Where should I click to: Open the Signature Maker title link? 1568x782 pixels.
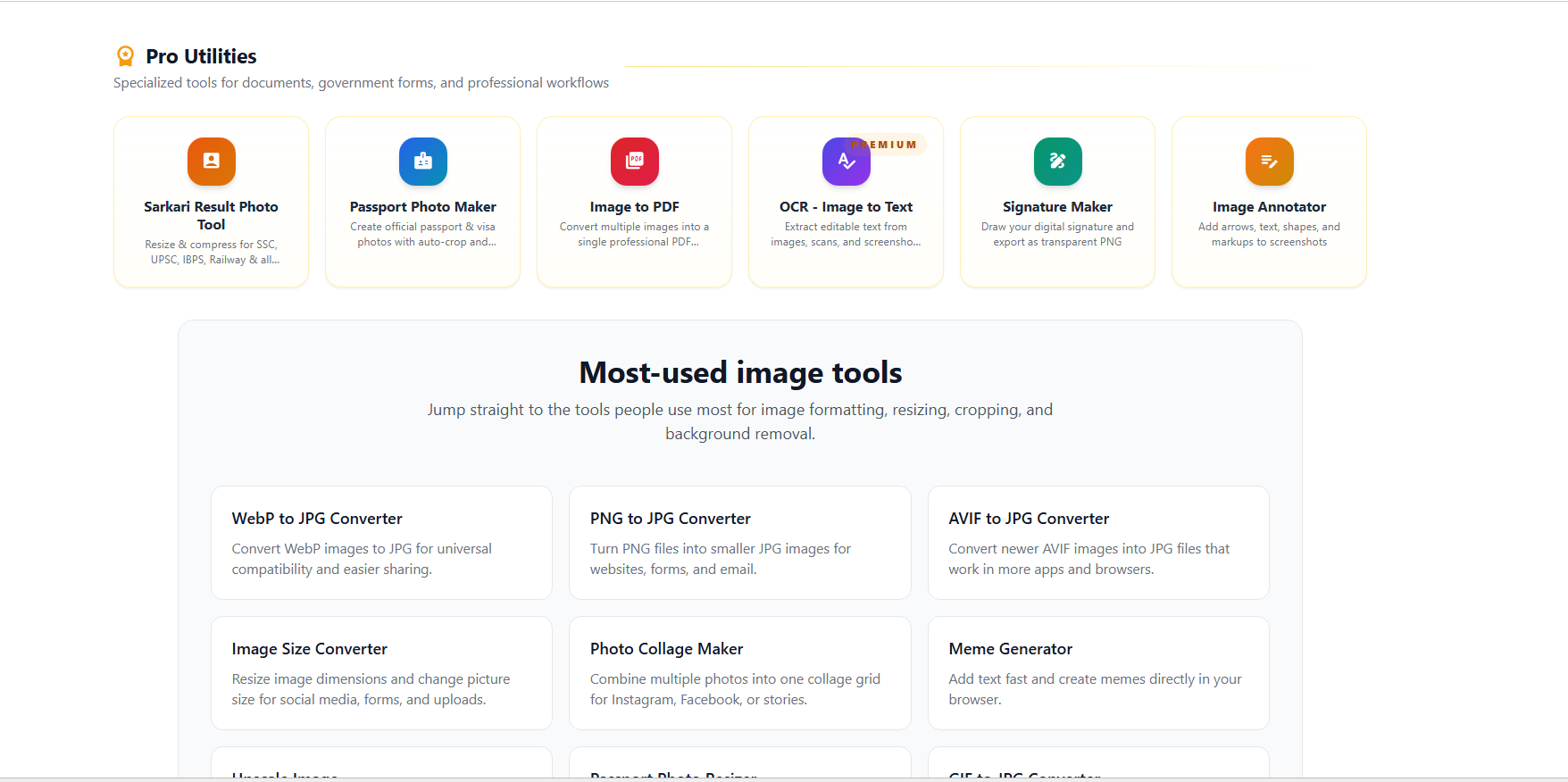click(x=1058, y=207)
